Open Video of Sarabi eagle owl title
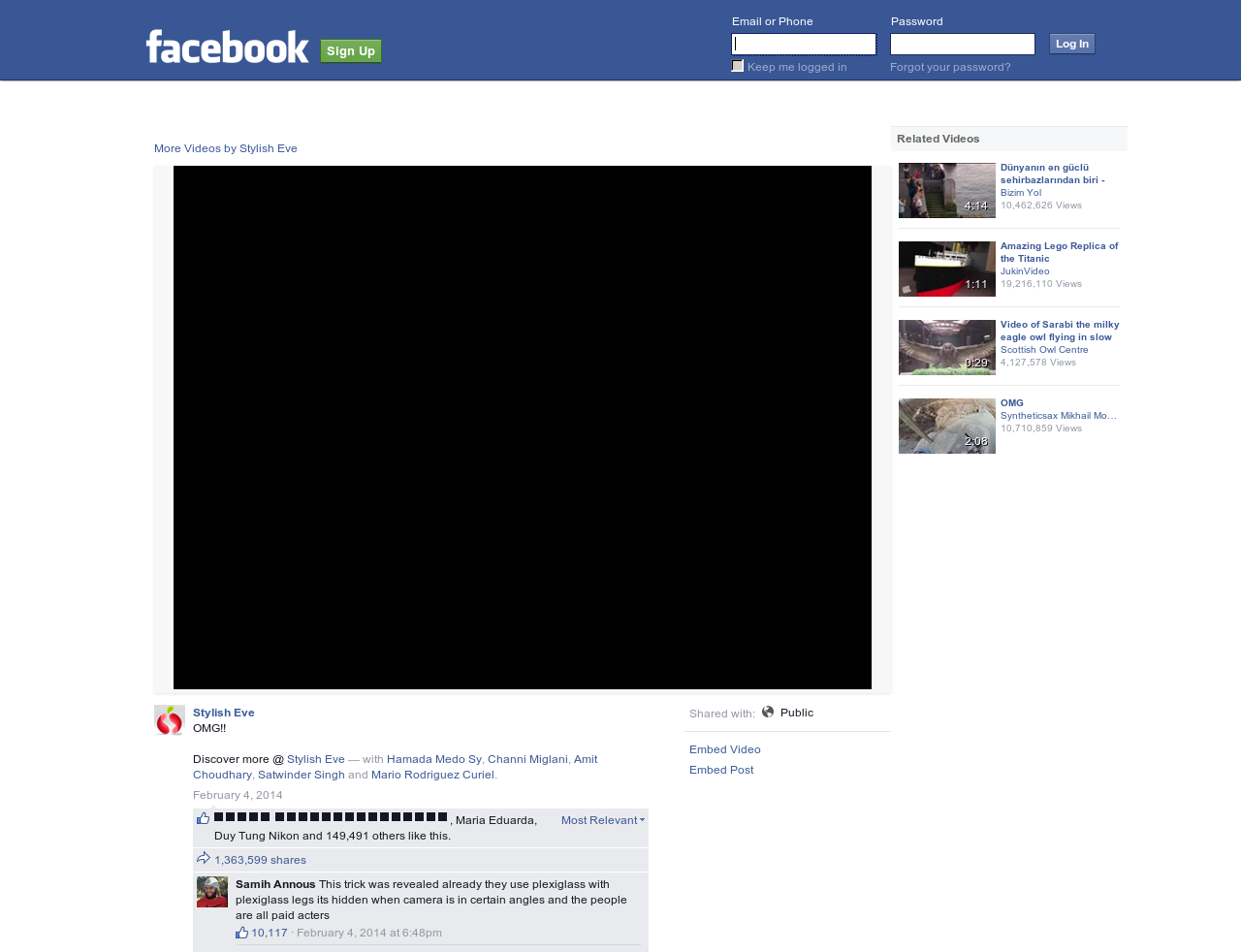Viewport: 1241px width, 952px height. [x=1060, y=331]
